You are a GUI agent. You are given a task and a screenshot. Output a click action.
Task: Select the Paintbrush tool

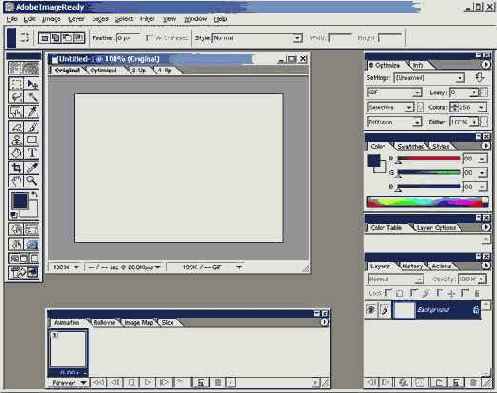32,127
